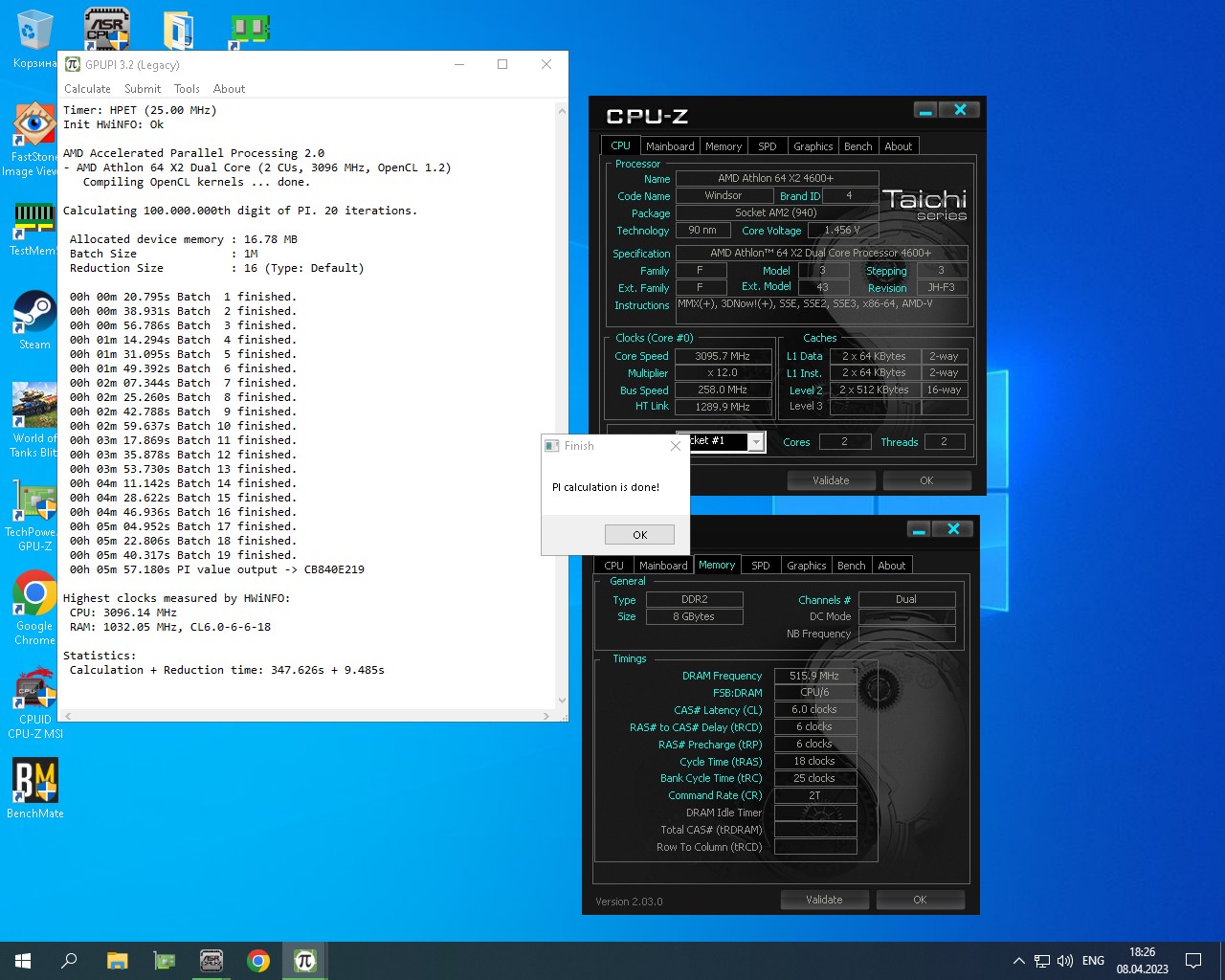Click Validate in lower CPU-Z window
The height and width of the screenshot is (980, 1225).
click(824, 900)
